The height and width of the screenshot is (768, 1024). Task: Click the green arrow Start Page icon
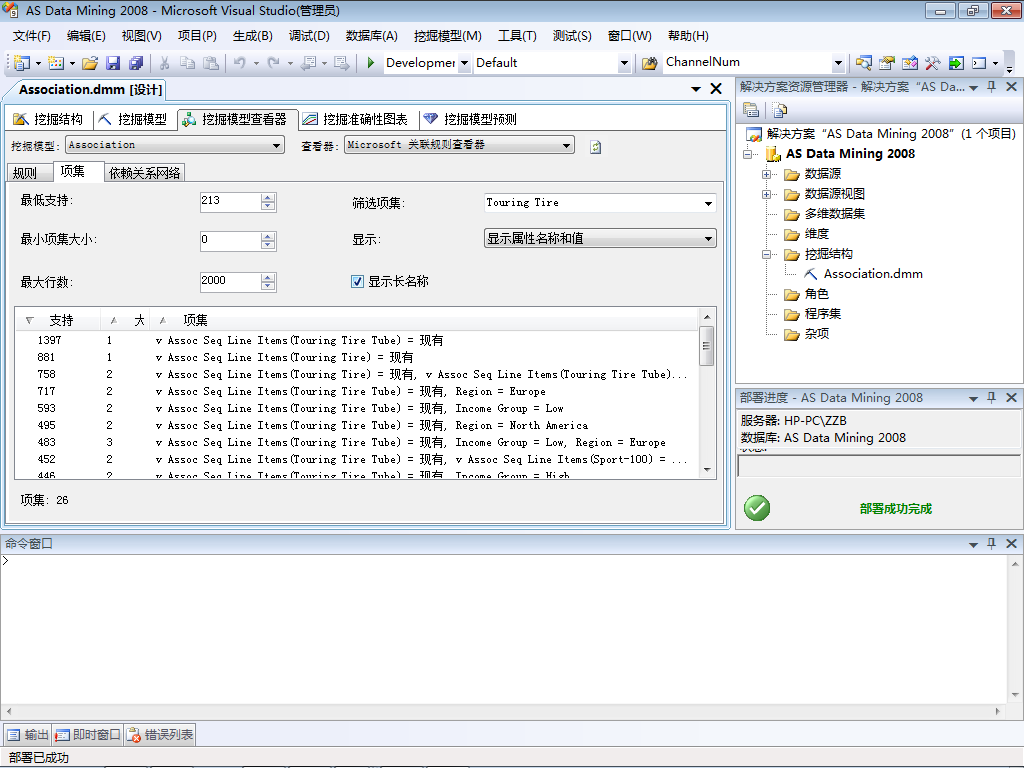tap(955, 63)
